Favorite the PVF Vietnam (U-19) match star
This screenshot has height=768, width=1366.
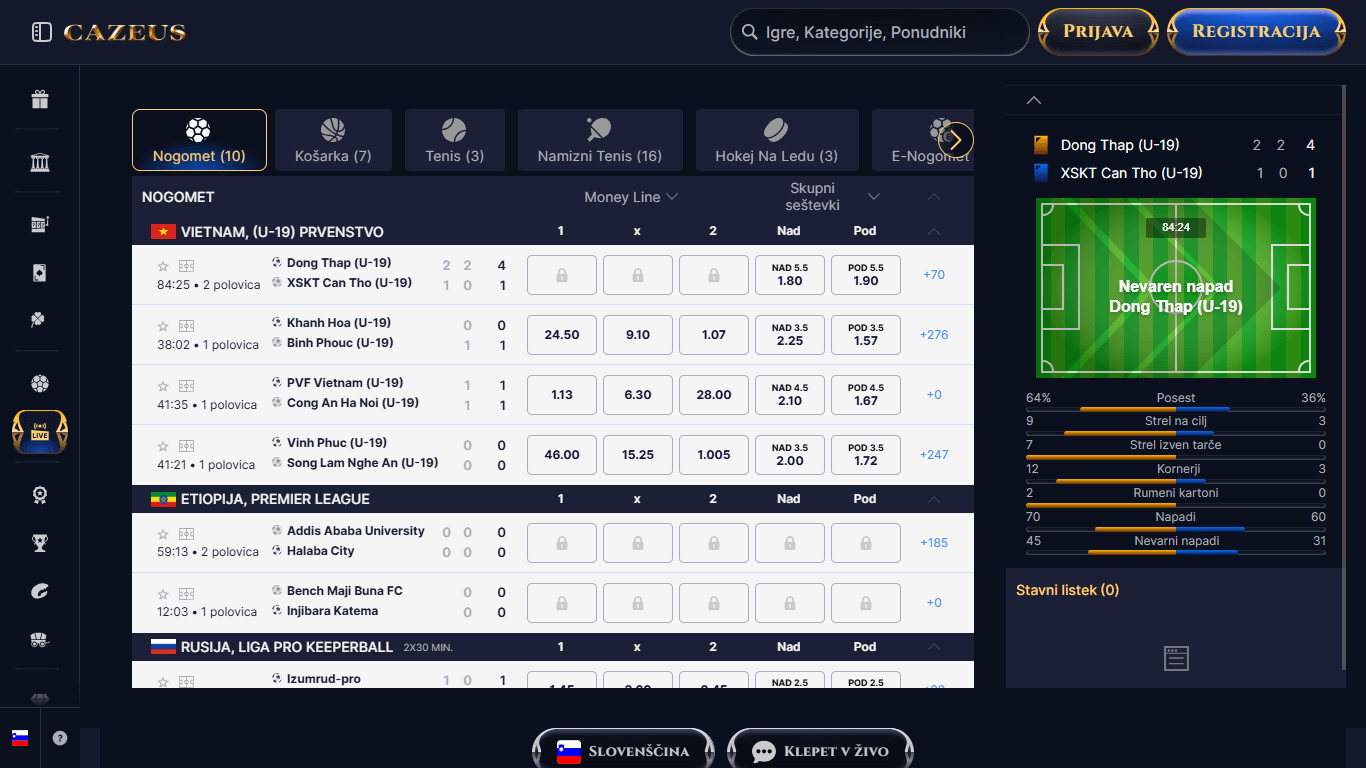click(163, 386)
